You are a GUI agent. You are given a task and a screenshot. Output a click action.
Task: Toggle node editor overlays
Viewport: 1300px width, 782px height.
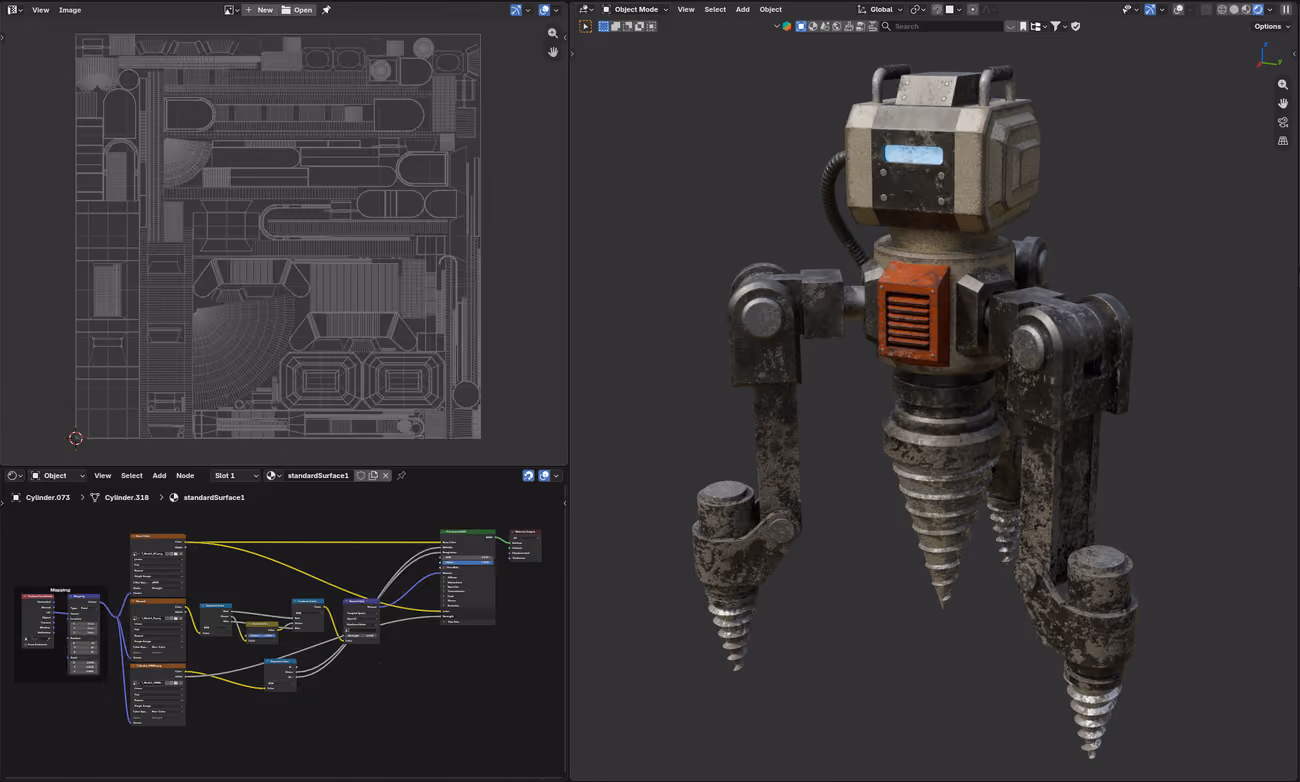(x=545, y=476)
